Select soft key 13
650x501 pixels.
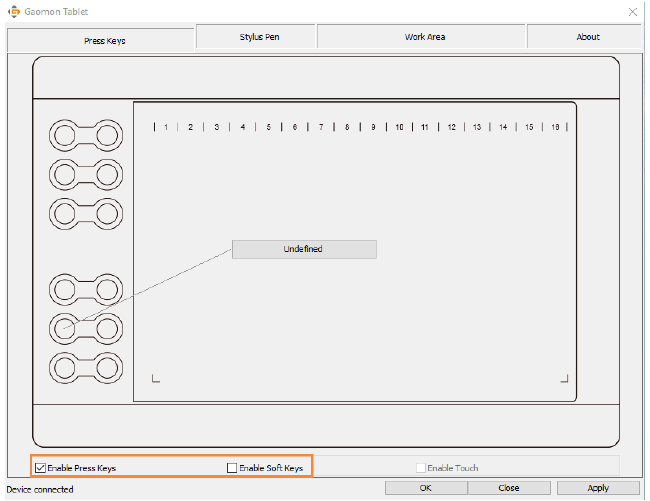pyautogui.click(x=477, y=127)
